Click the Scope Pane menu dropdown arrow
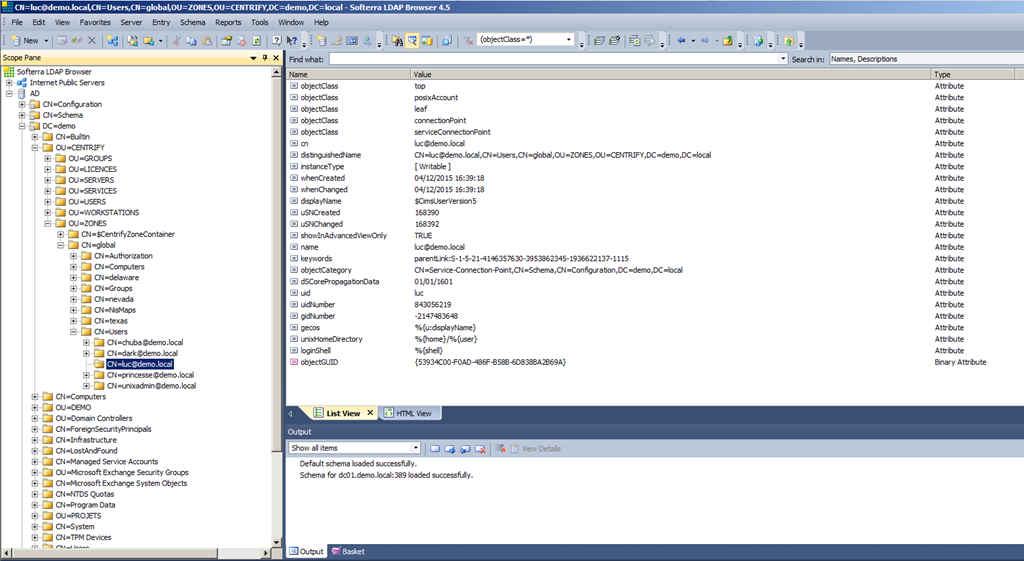1024x561 pixels. click(x=253, y=58)
